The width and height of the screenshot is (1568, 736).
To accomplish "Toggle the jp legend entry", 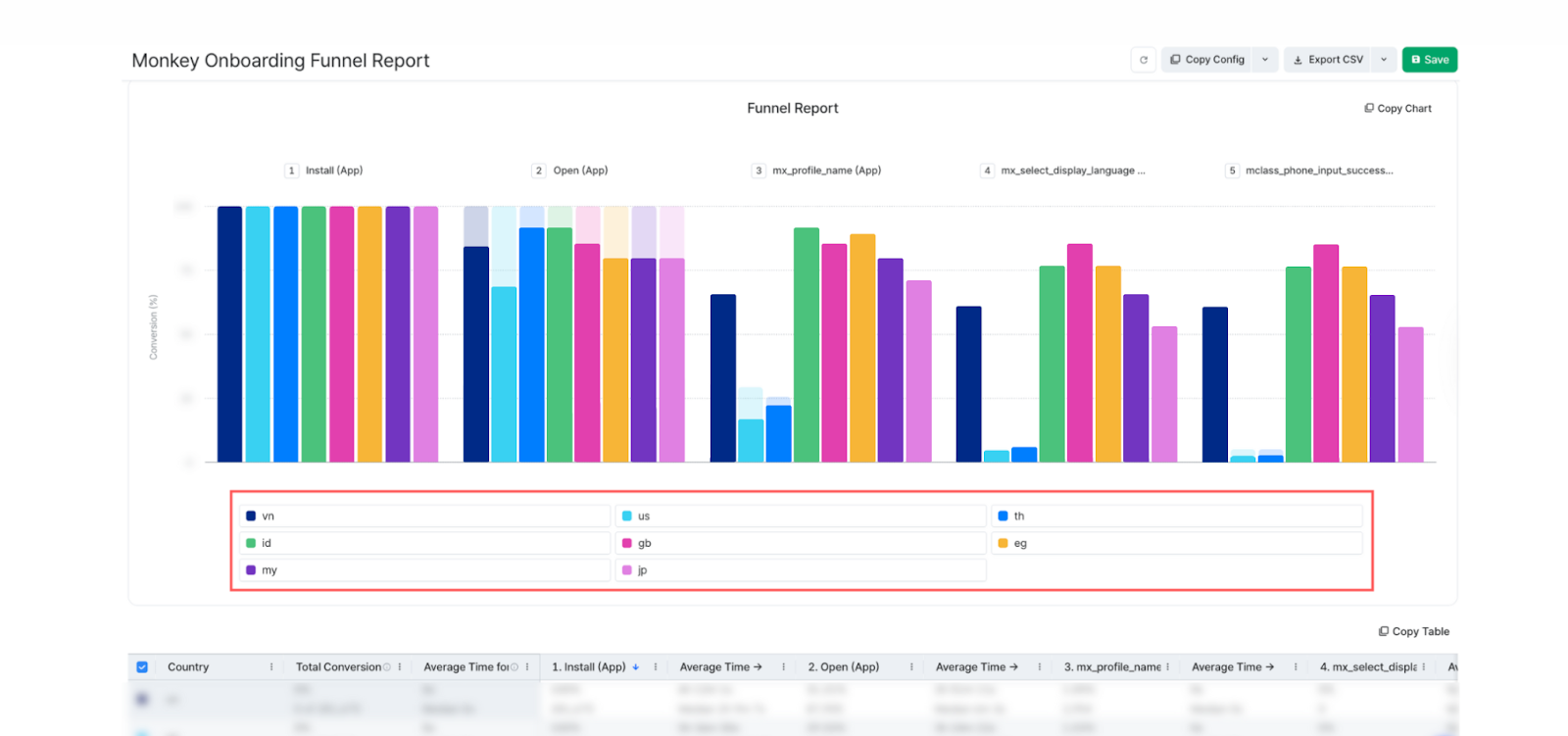I will pyautogui.click(x=642, y=570).
